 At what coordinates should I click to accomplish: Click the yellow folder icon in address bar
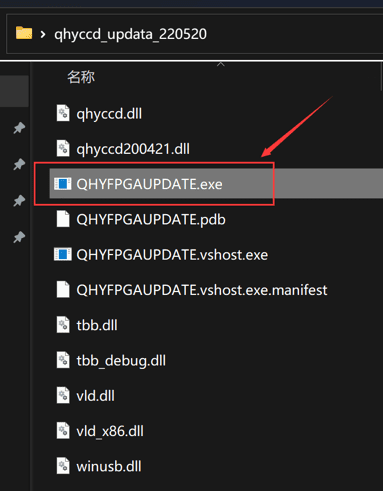24,33
